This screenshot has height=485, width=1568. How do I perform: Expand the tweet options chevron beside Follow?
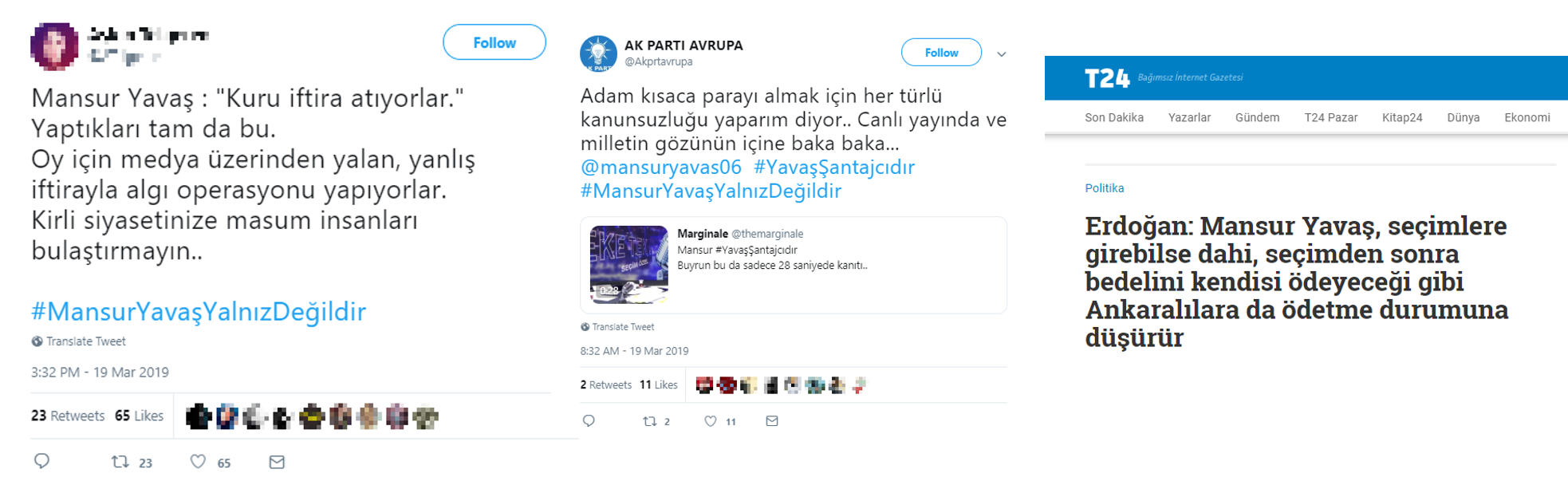1002,54
